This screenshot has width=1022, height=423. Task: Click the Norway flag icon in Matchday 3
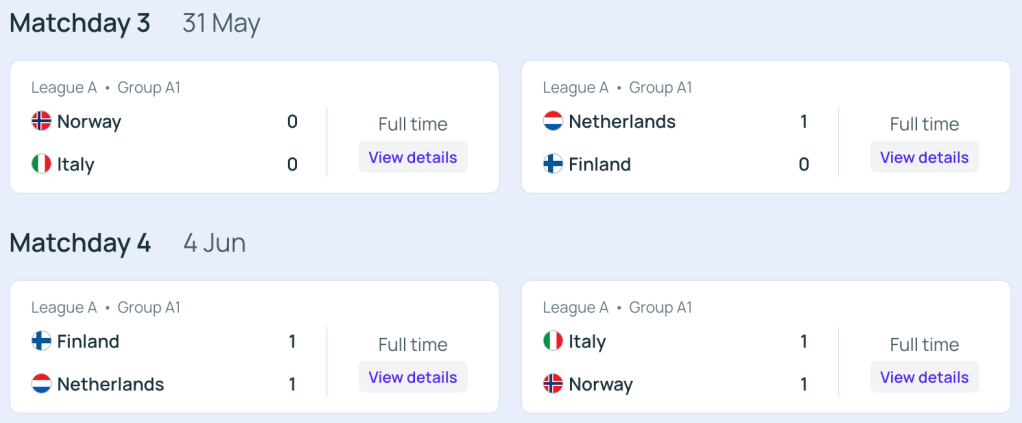click(x=41, y=121)
